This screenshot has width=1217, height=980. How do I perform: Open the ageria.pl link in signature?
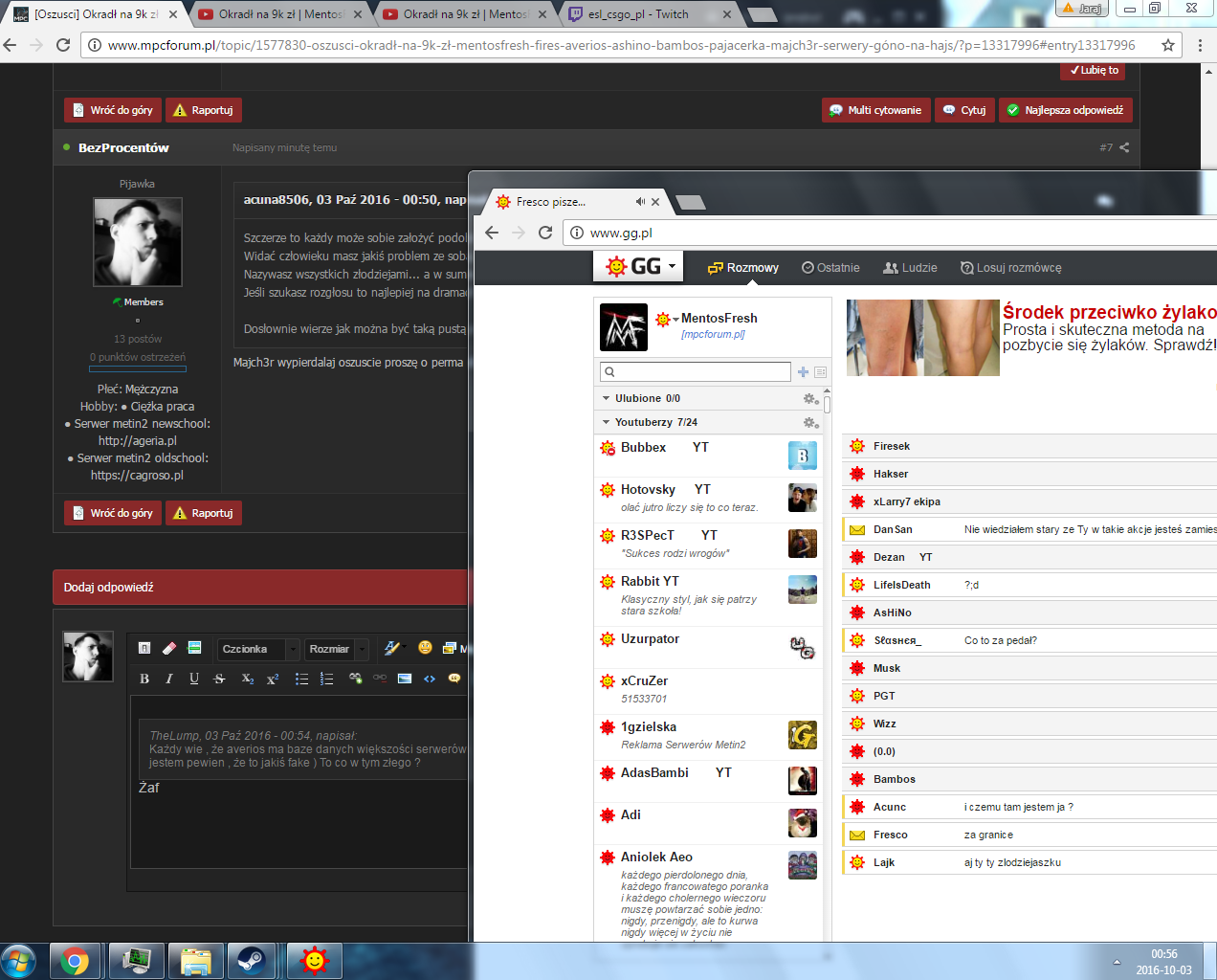138,441
